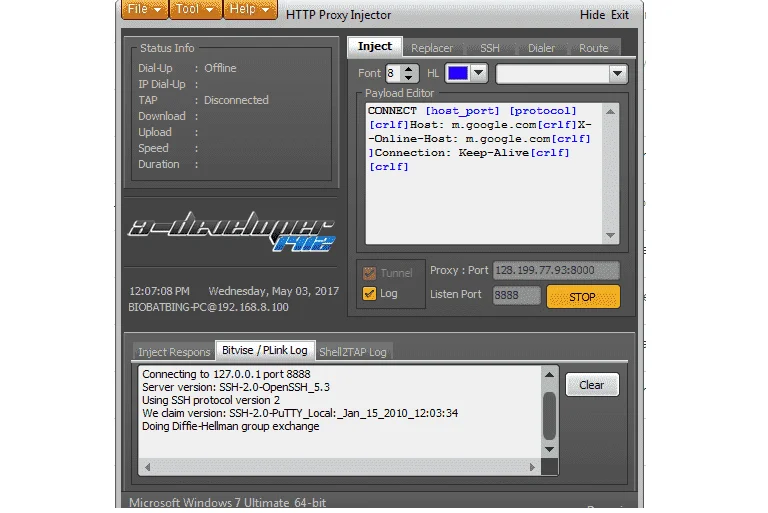Toggle the Log checkbox
This screenshot has width=768, height=513.
point(369,293)
